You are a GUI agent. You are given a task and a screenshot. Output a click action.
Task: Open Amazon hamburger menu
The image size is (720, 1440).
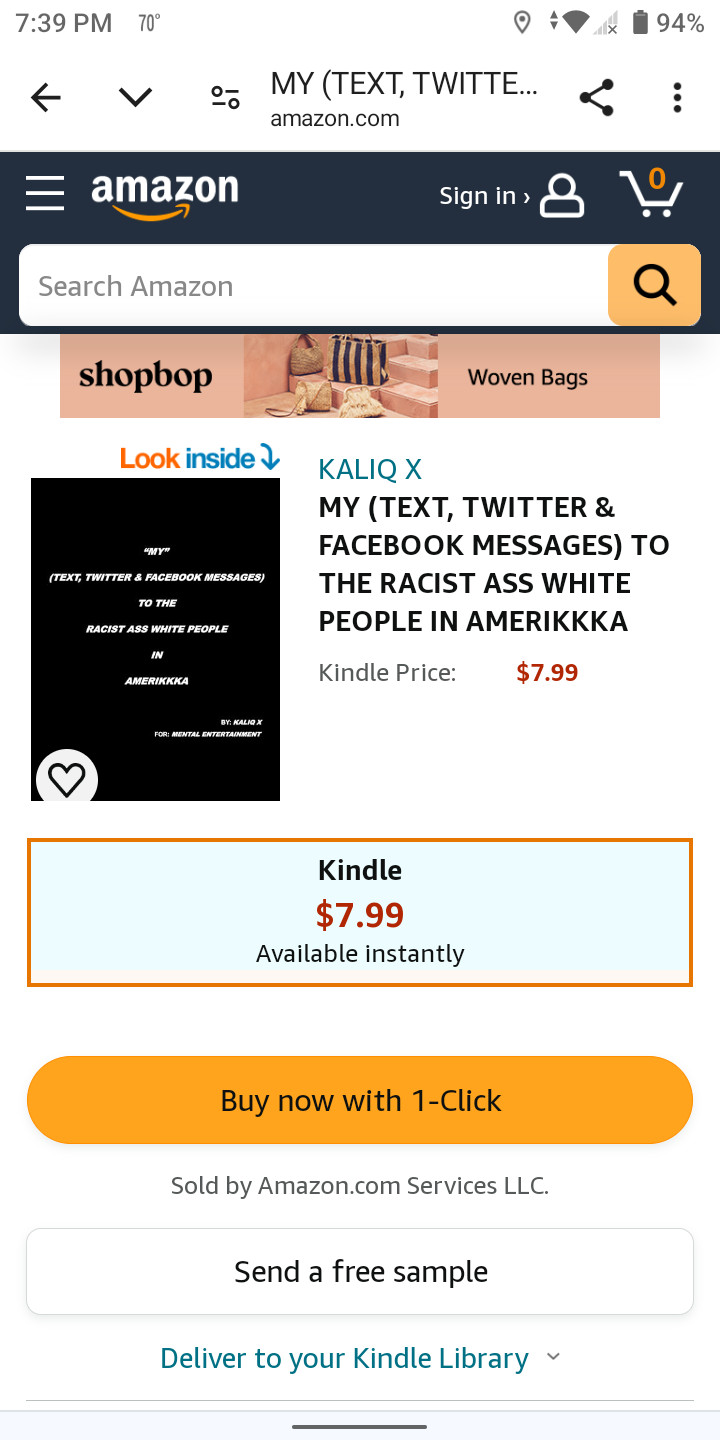(x=45, y=193)
